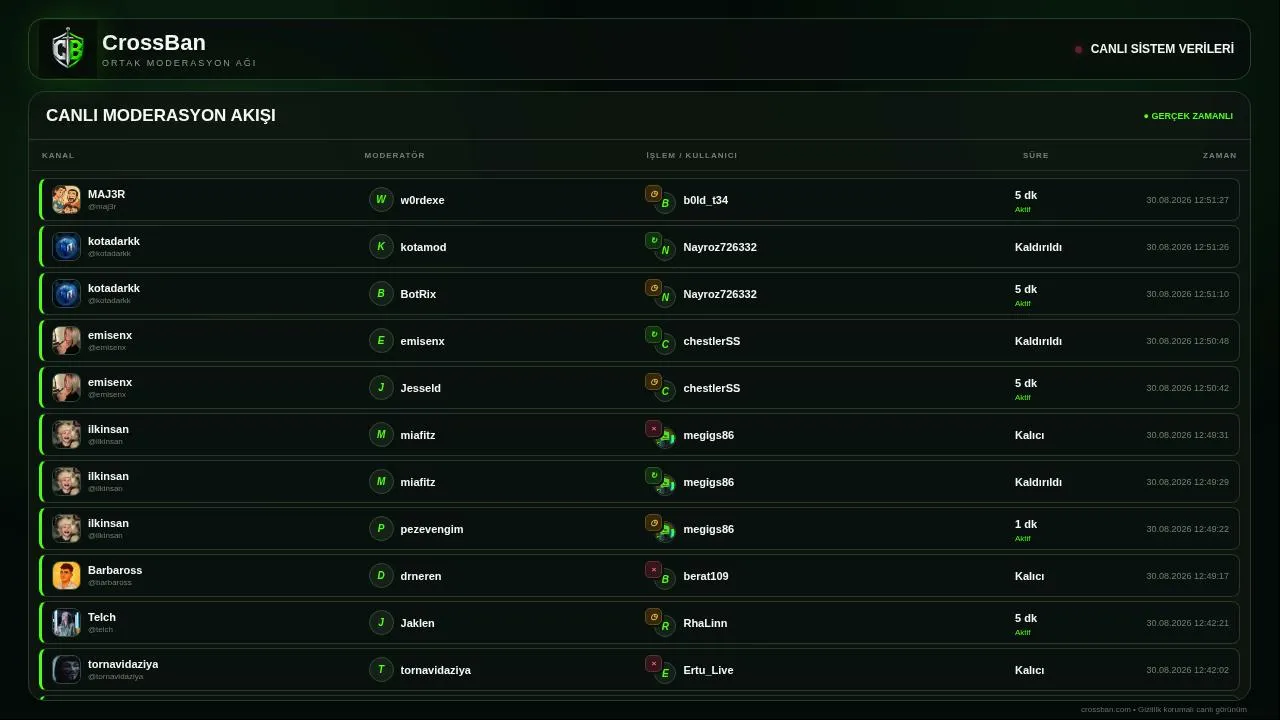This screenshot has height=720, width=1280.
Task: Sort by the KANAL column header
Action: click(58, 155)
